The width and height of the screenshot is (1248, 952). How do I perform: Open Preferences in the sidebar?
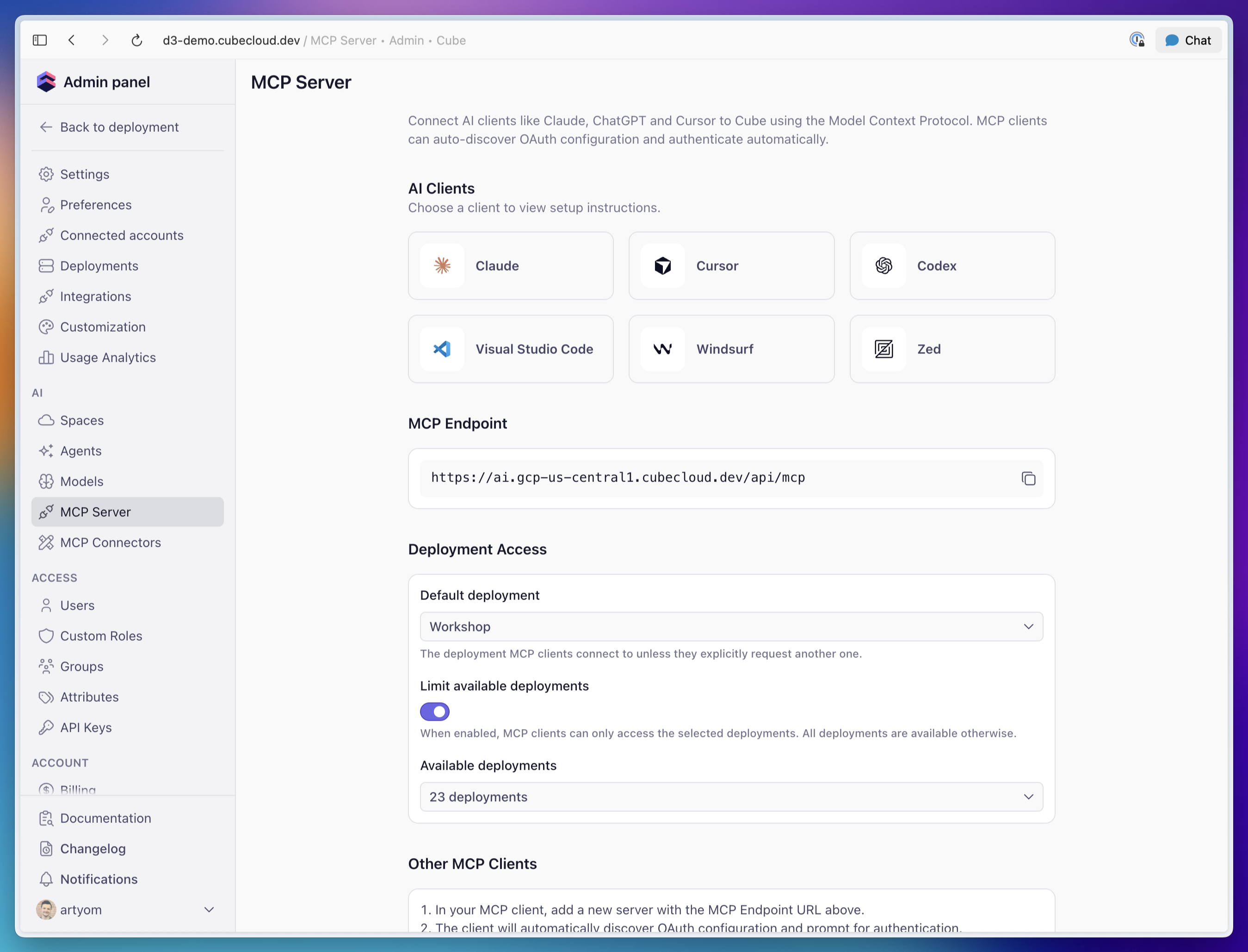tap(128, 204)
